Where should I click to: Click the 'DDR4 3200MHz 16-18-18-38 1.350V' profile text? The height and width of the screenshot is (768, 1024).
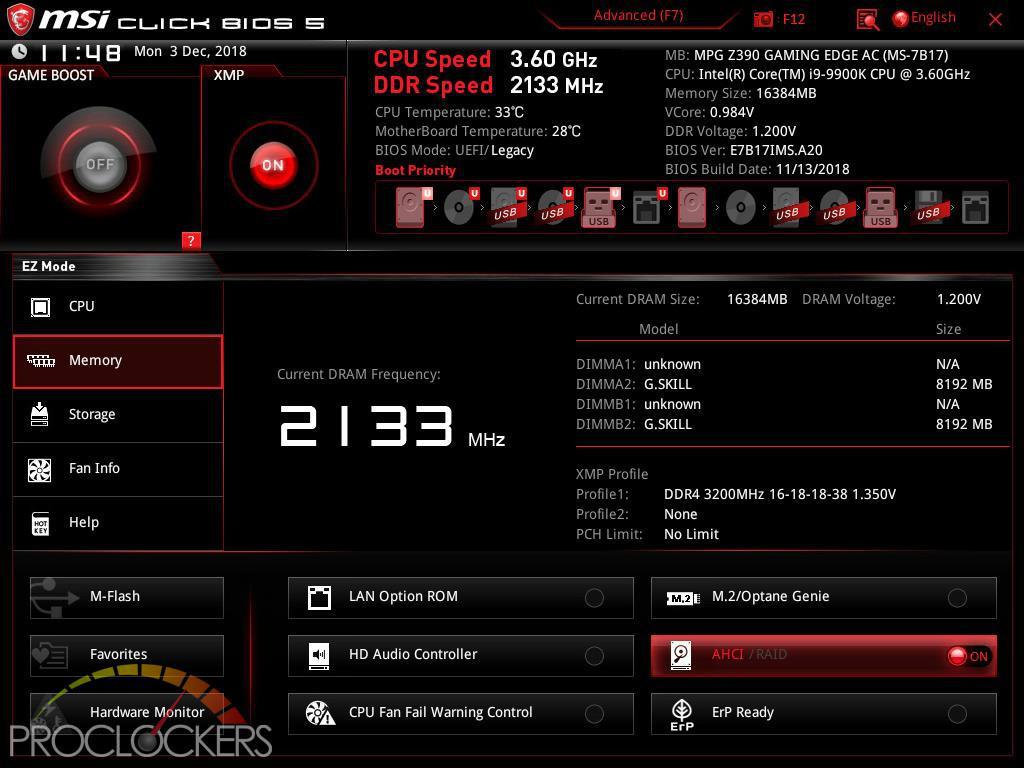780,494
